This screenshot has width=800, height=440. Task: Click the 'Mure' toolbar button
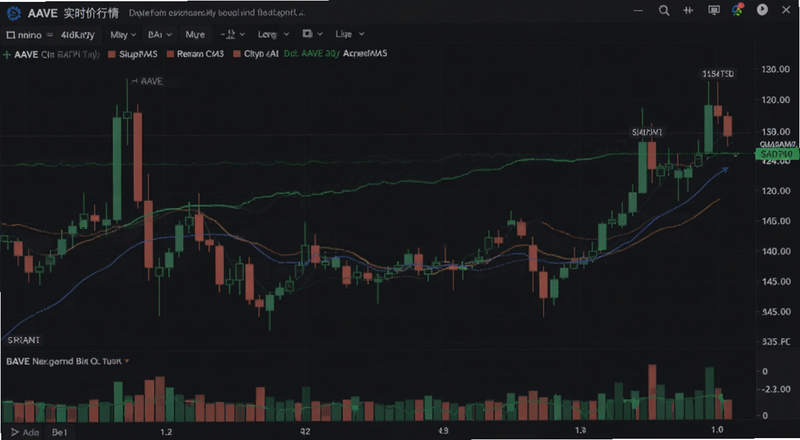[195, 35]
